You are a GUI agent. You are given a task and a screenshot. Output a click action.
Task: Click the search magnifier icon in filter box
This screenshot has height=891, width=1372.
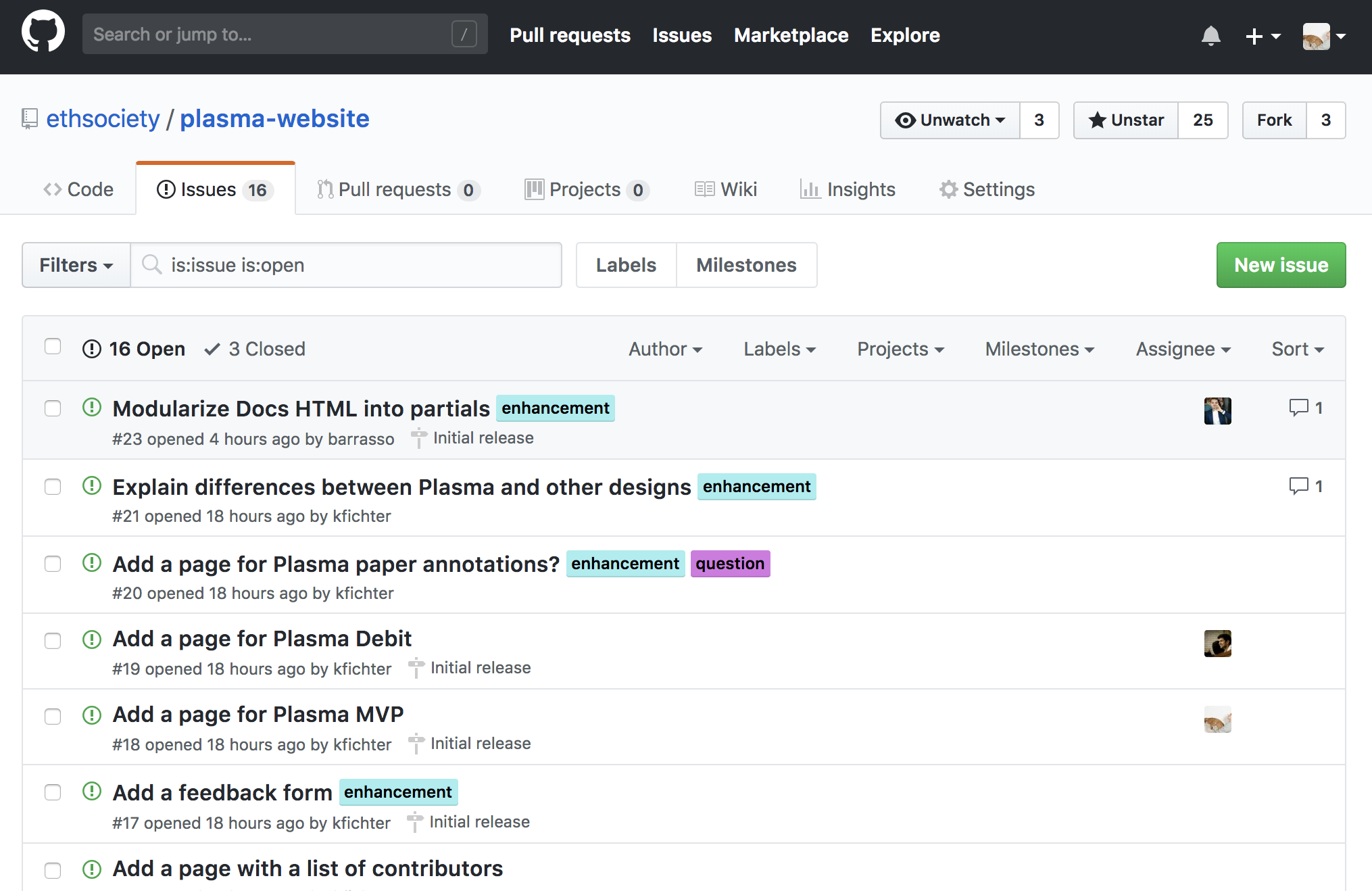tap(151, 264)
